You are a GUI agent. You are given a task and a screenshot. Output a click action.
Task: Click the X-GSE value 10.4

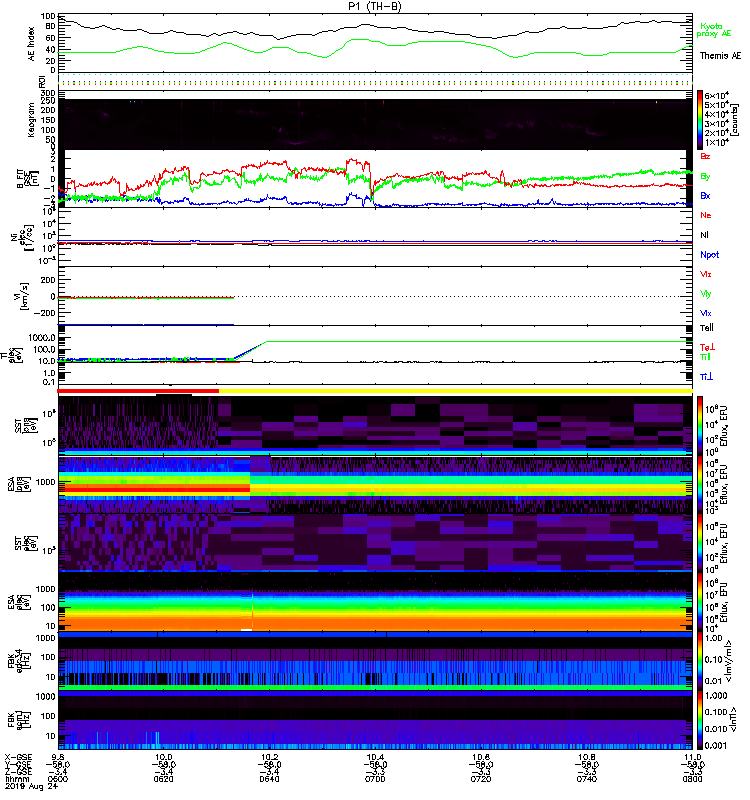pos(375,757)
